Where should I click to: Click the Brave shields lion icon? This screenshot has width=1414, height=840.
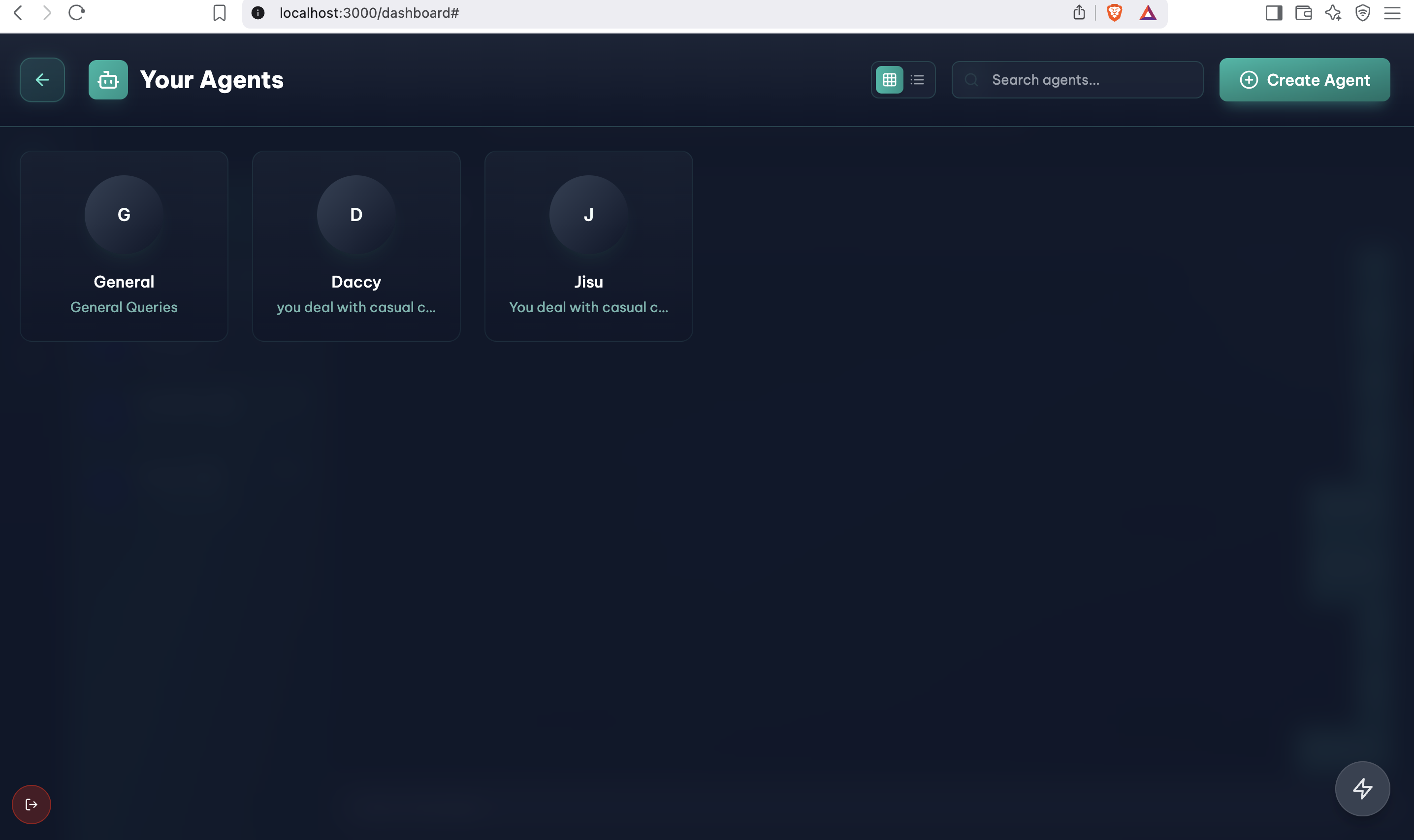[x=1114, y=12]
